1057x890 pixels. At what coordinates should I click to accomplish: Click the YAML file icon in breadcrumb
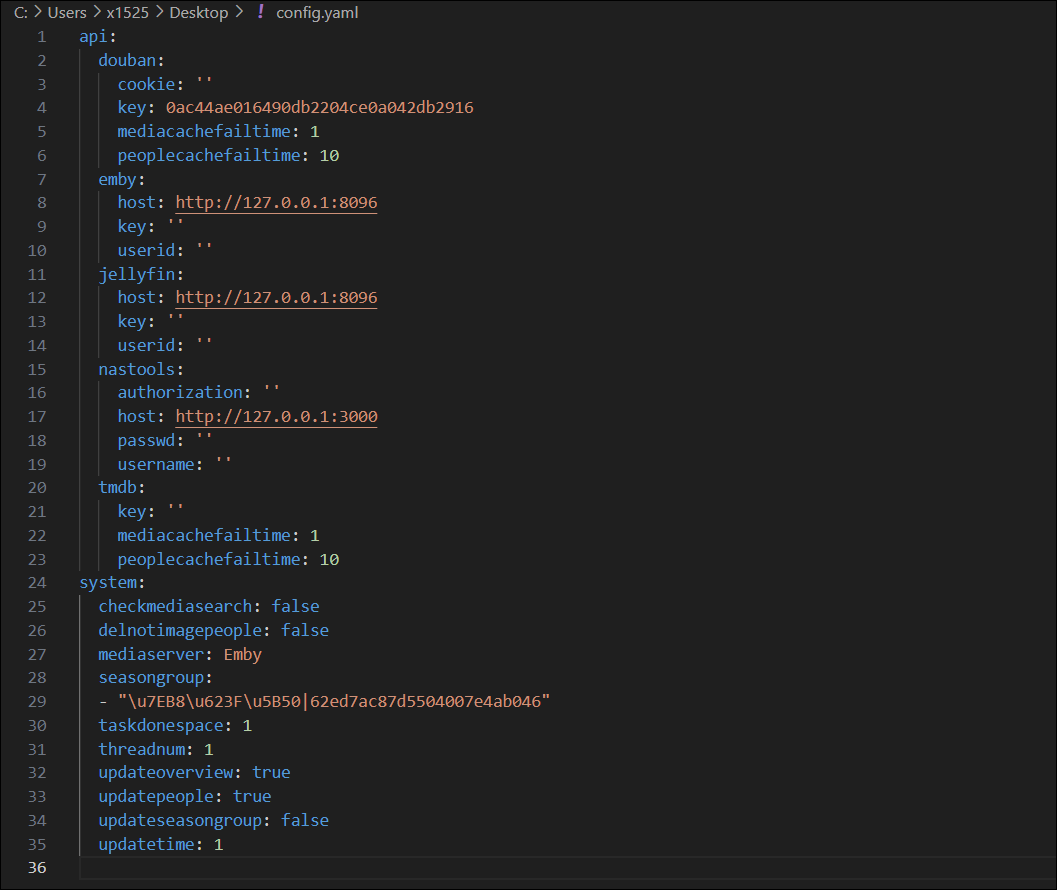point(261,13)
